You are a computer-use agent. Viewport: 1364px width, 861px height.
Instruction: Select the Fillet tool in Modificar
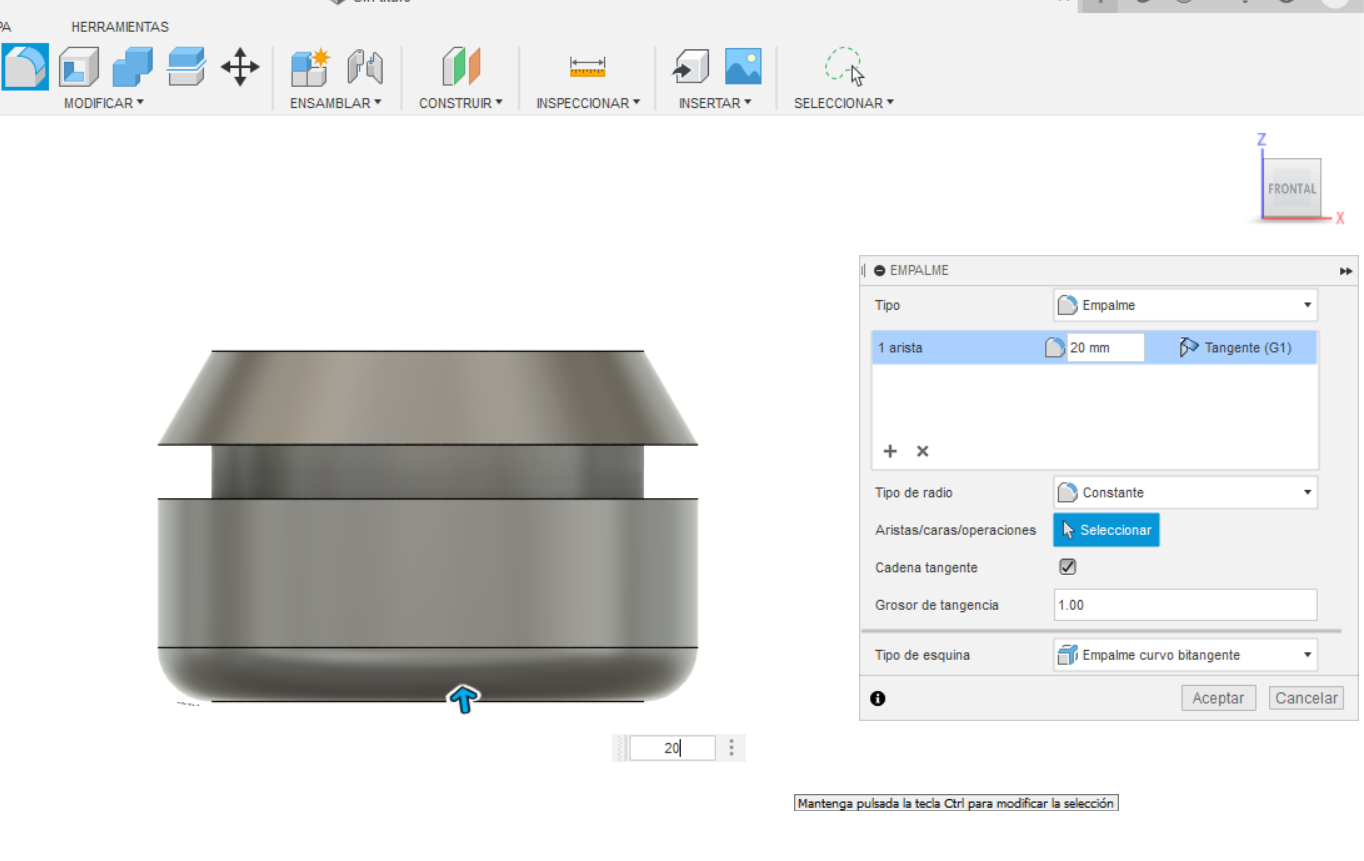(x=25, y=67)
